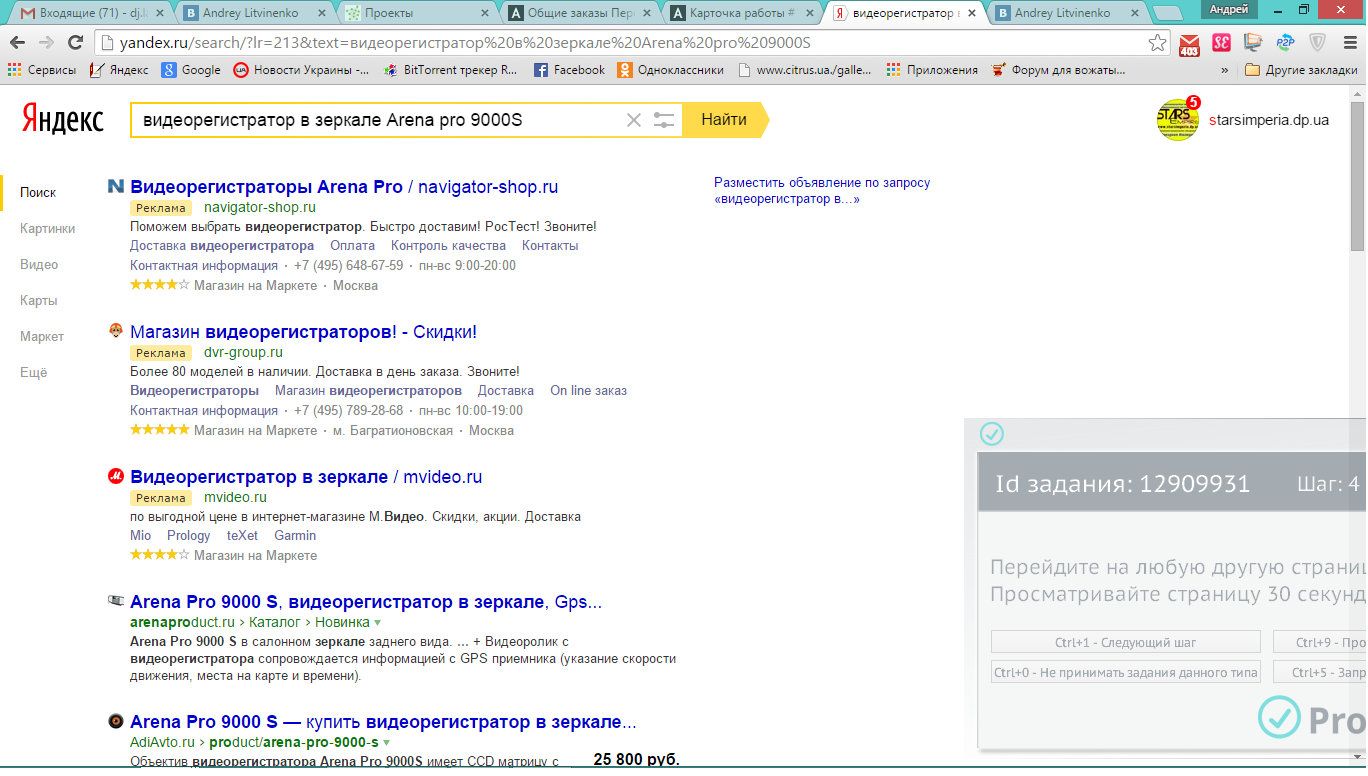
Task: Open the navigator-shop.ru favicon
Action: 116,186
